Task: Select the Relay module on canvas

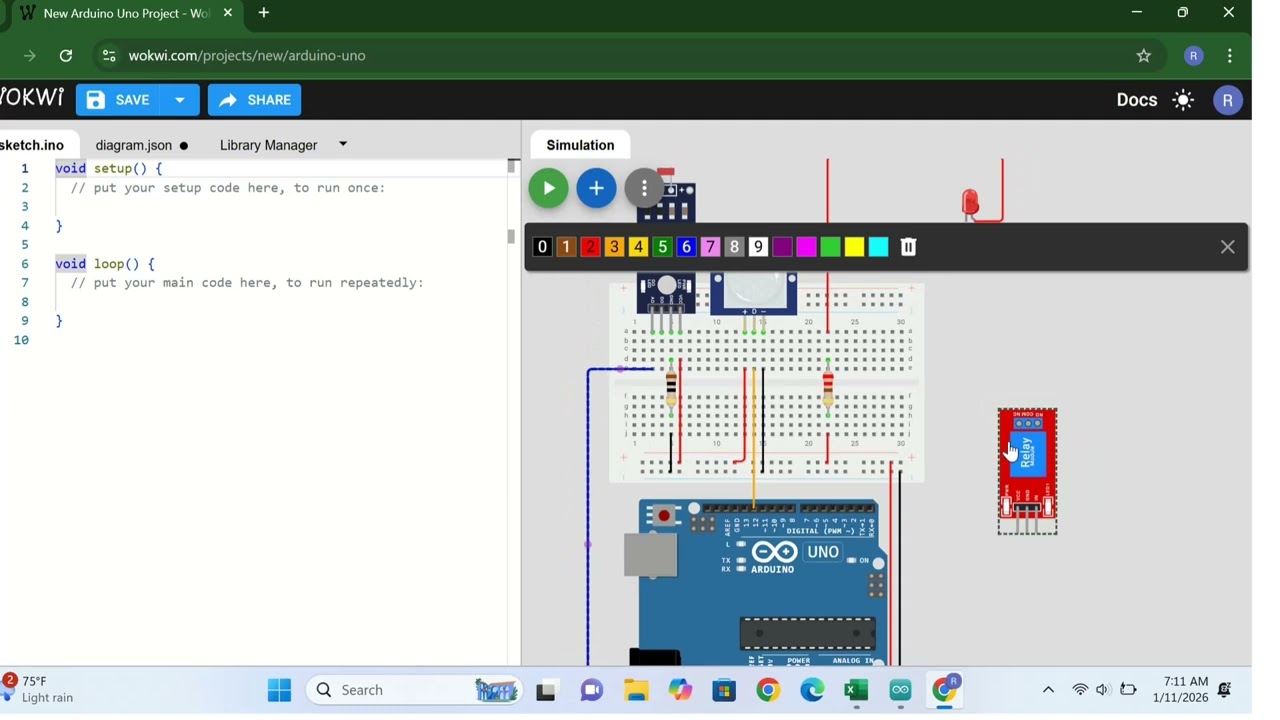Action: (x=1027, y=470)
